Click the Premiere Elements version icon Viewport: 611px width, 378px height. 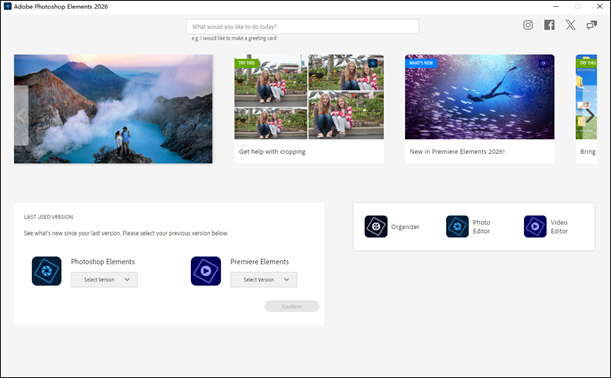tap(206, 271)
